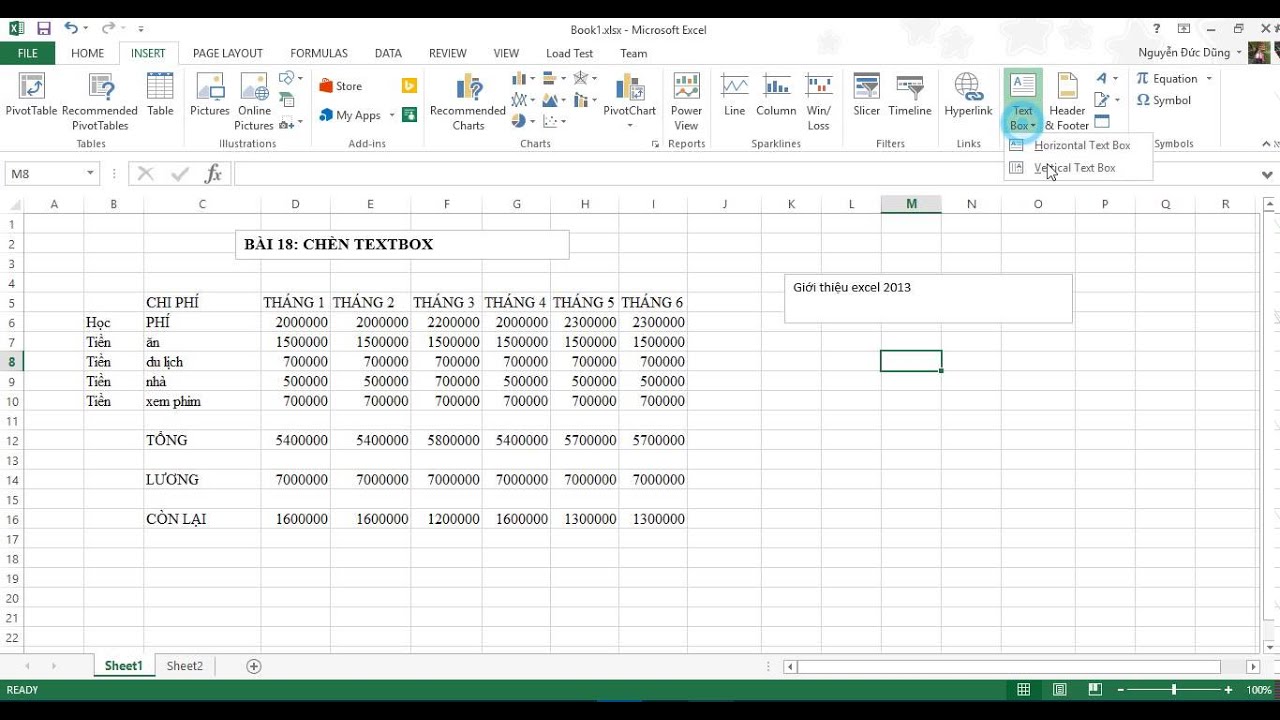Open the DATA tab
The height and width of the screenshot is (720, 1280).
[x=388, y=53]
